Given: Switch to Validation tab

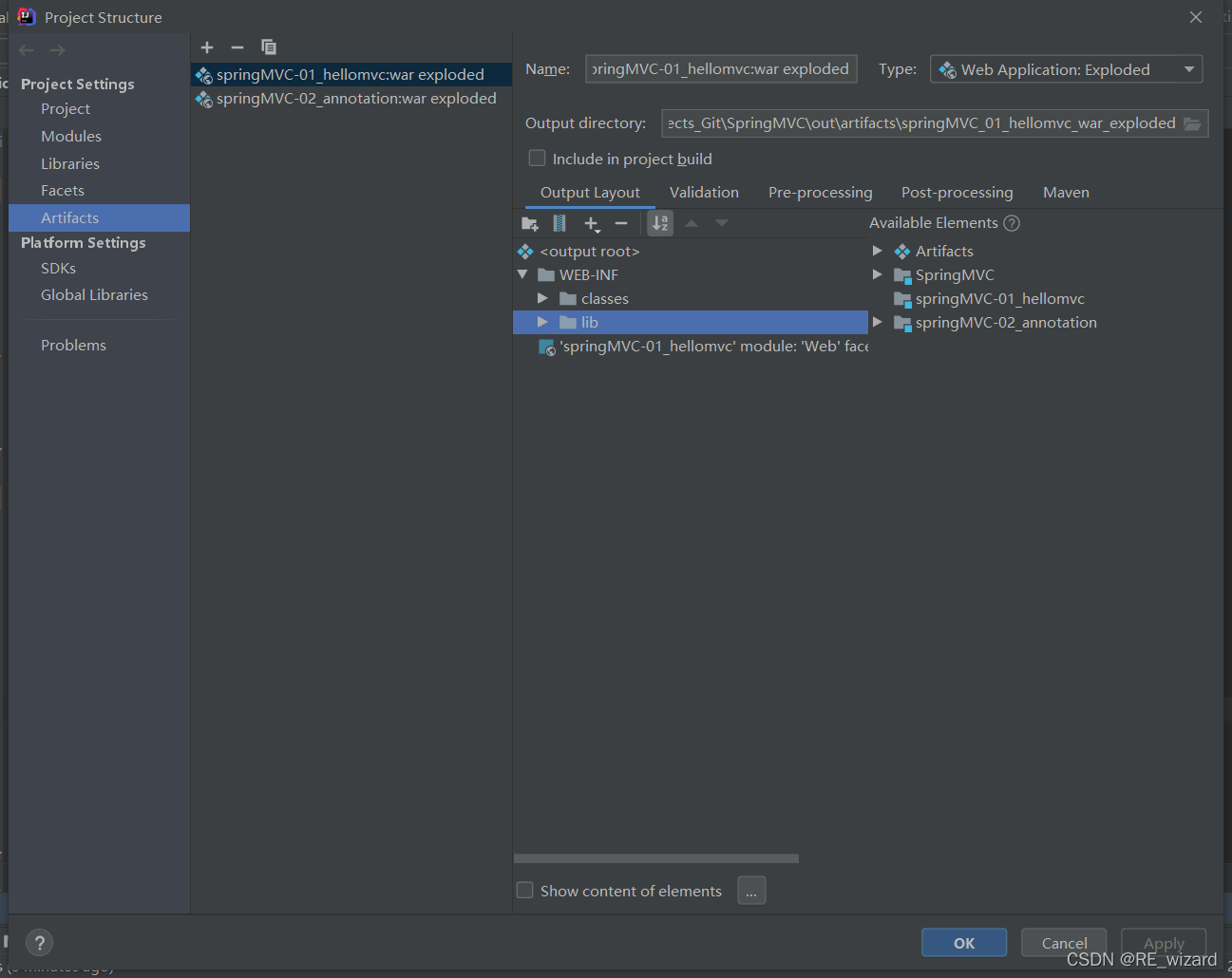Looking at the screenshot, I should (x=704, y=192).
